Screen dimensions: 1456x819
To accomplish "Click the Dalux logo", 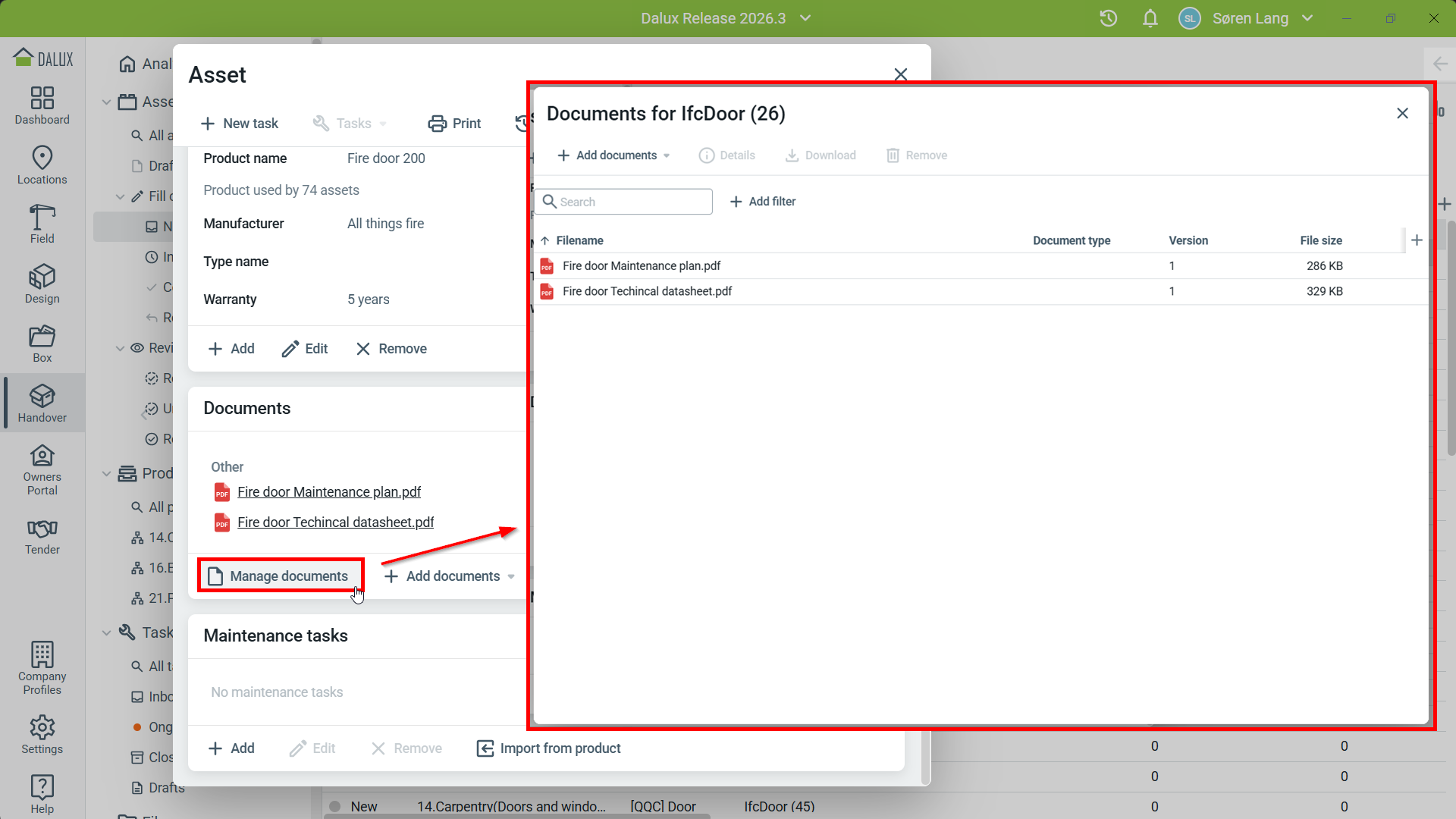I will click(43, 58).
